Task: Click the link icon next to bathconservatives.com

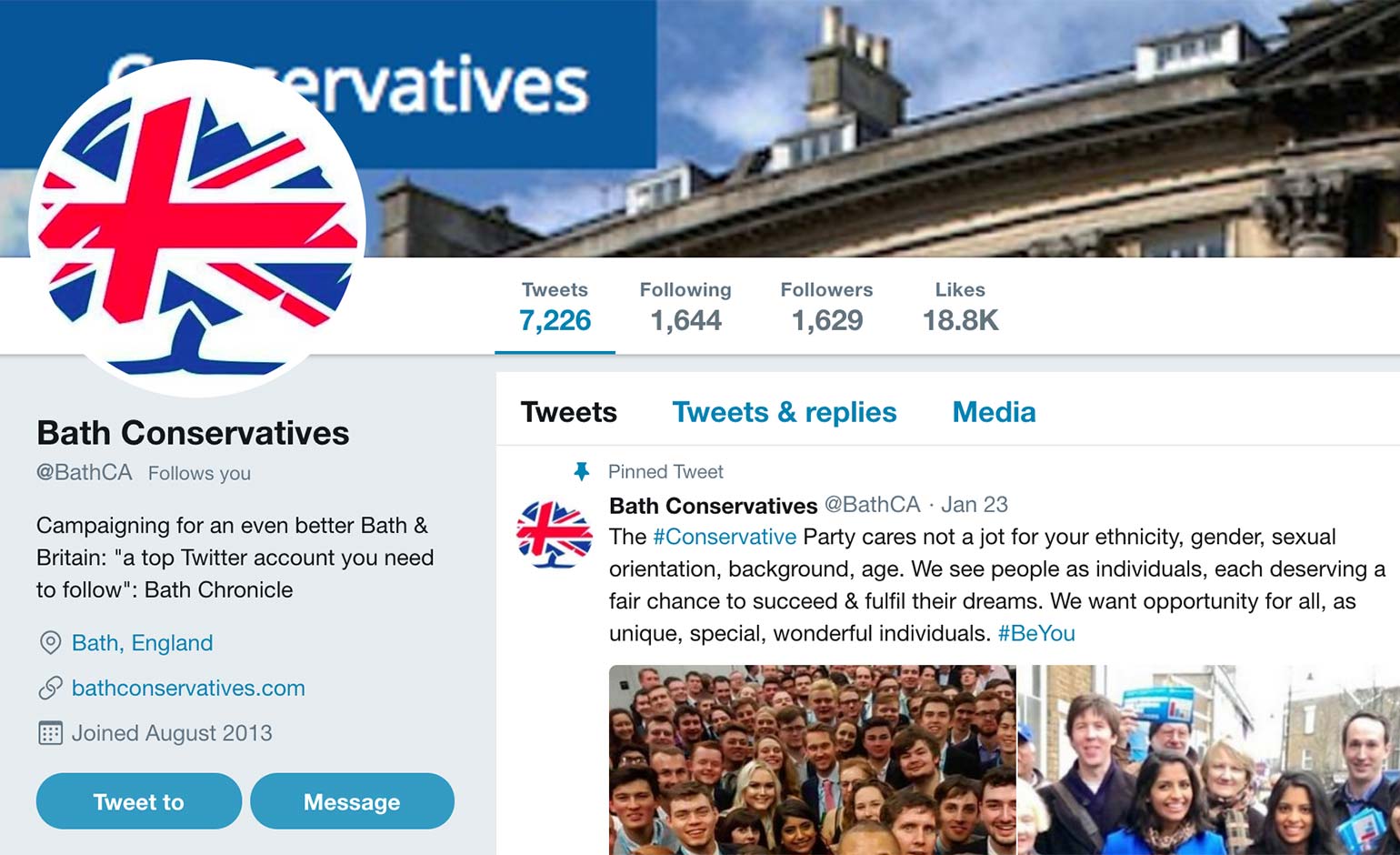Action: tap(50, 689)
